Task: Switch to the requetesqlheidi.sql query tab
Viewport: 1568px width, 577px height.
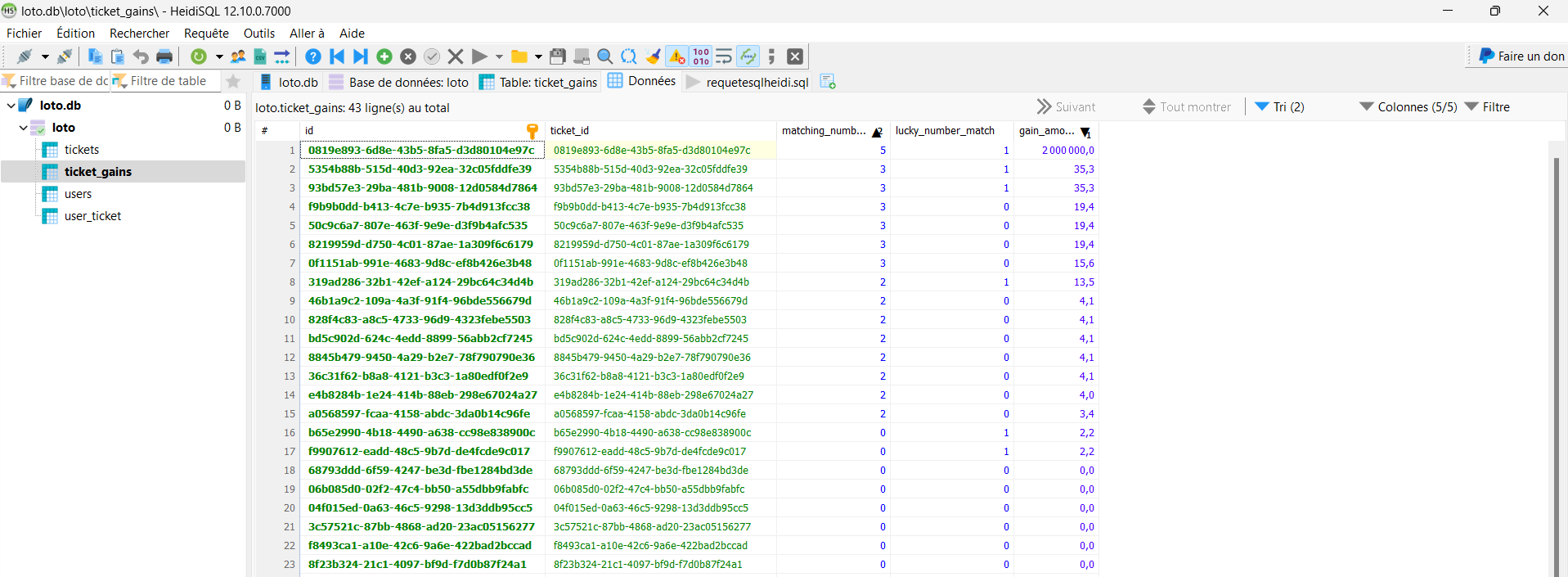Action: pyautogui.click(x=748, y=82)
